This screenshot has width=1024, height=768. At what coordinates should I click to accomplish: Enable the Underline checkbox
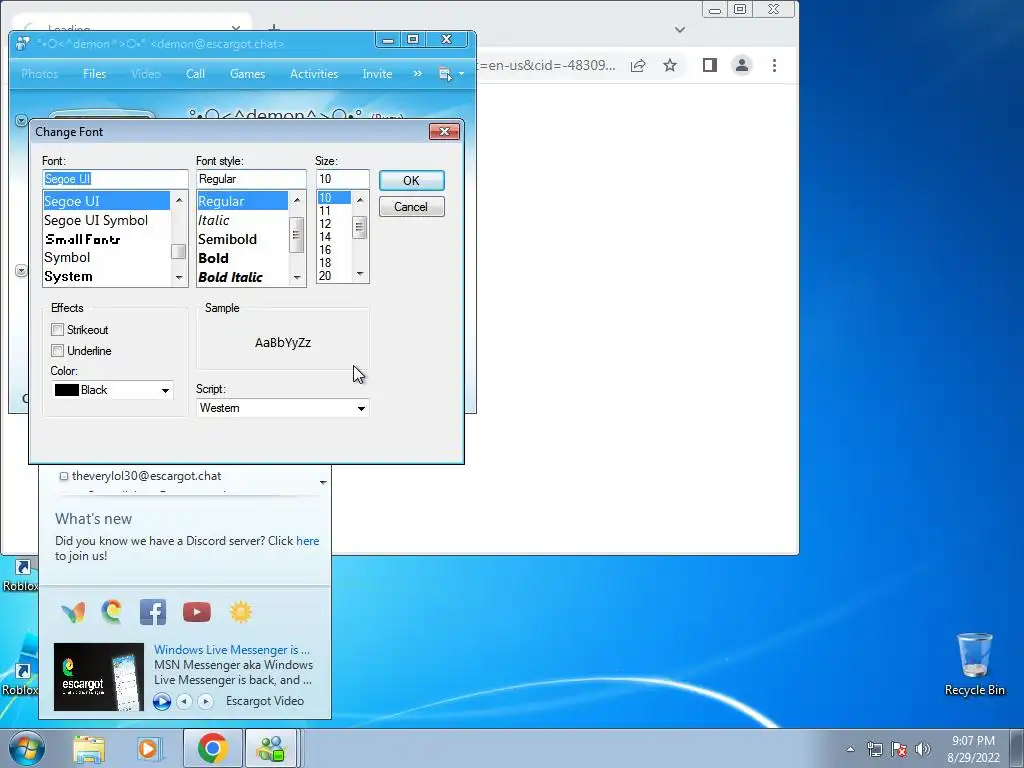pos(57,351)
